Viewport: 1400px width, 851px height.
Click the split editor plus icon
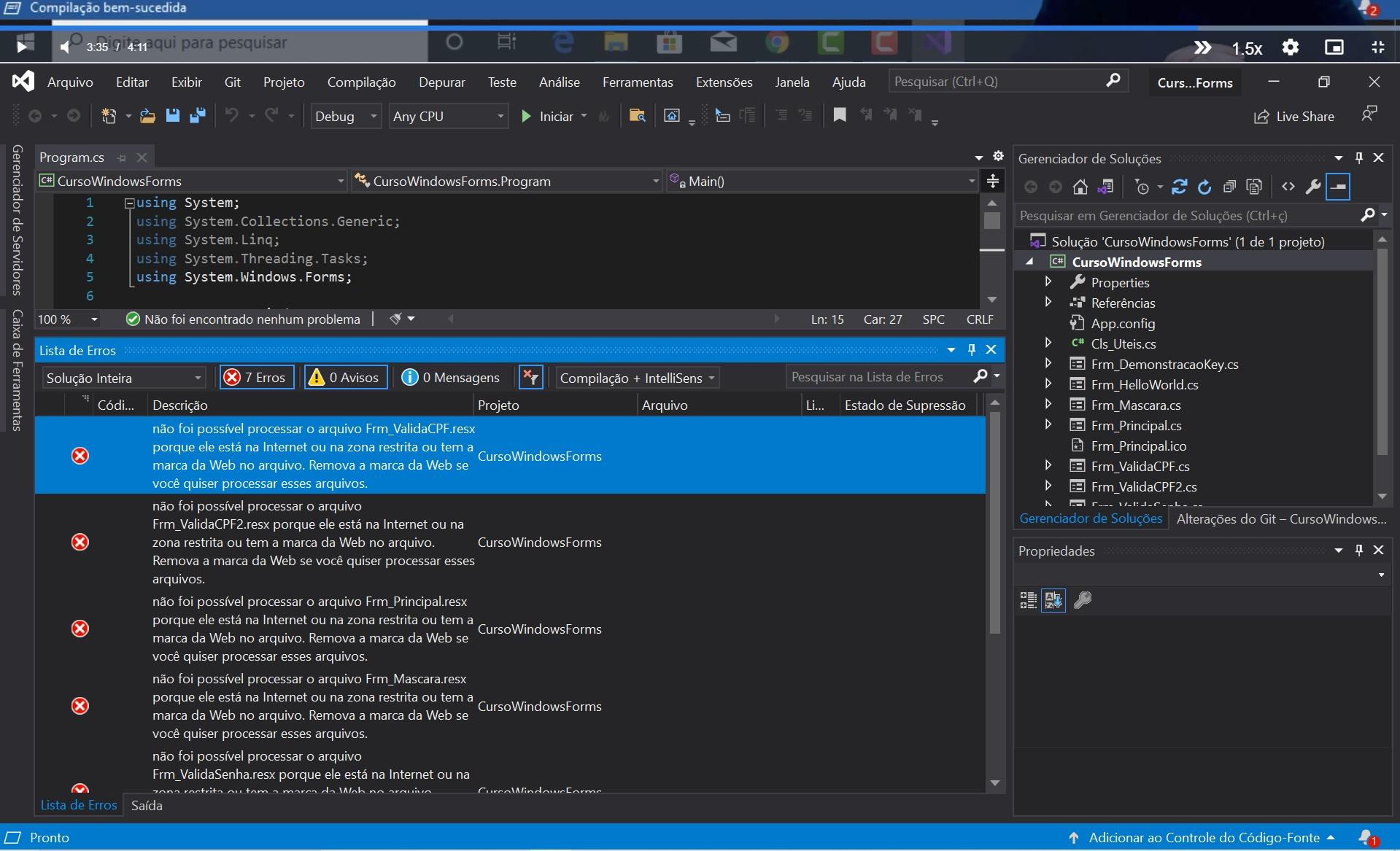(x=993, y=181)
